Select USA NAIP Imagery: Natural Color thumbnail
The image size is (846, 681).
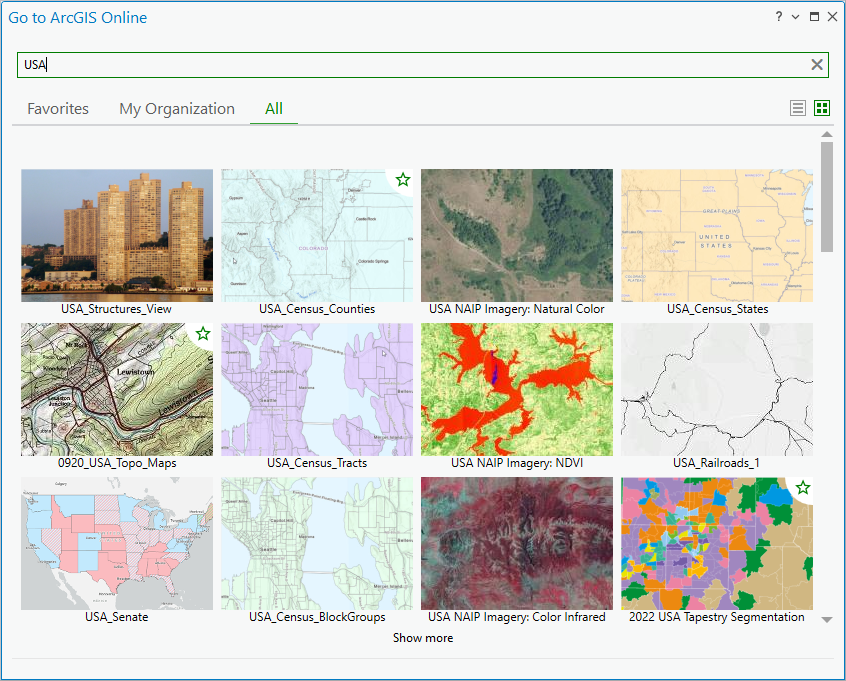click(517, 235)
